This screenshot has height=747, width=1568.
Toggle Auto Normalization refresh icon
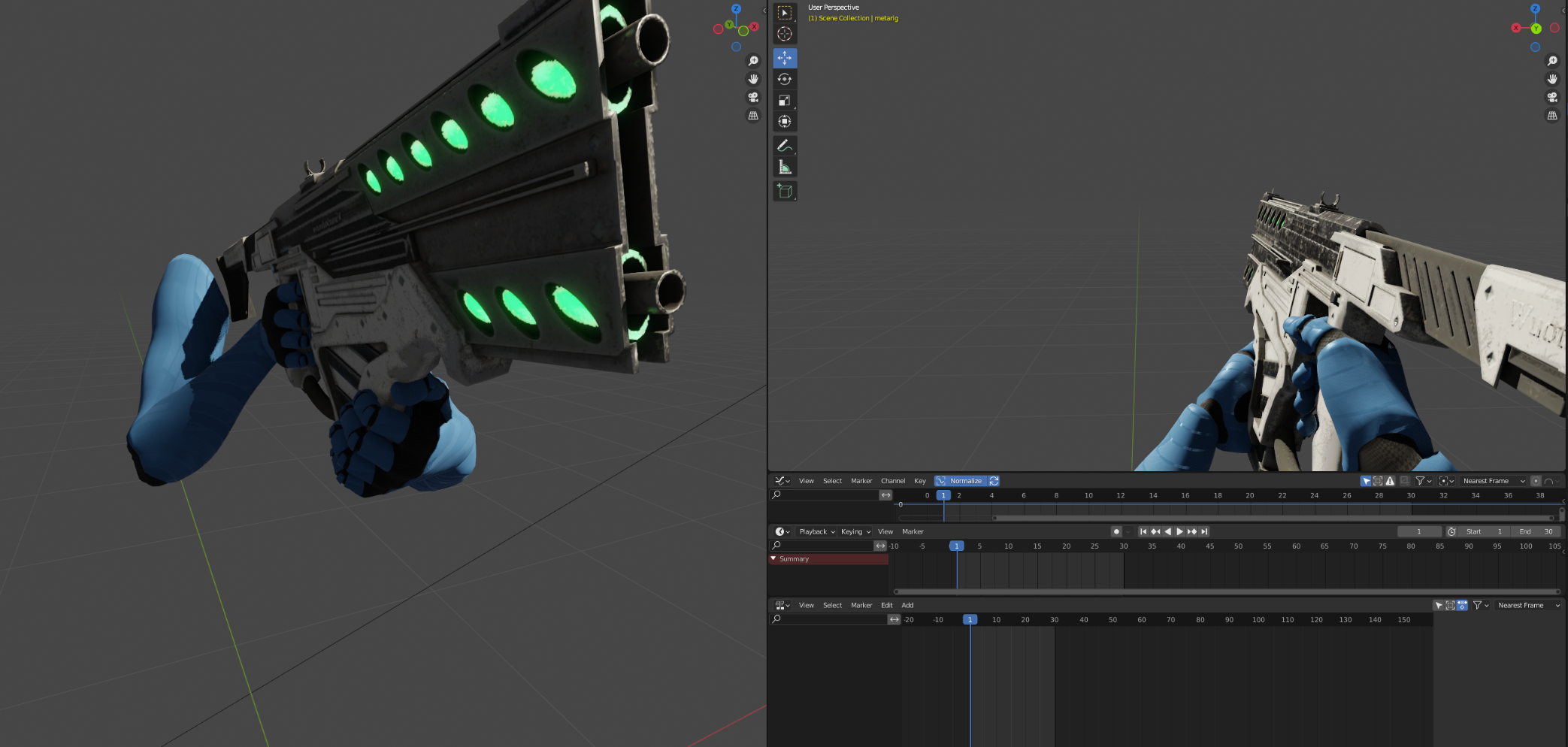point(994,481)
